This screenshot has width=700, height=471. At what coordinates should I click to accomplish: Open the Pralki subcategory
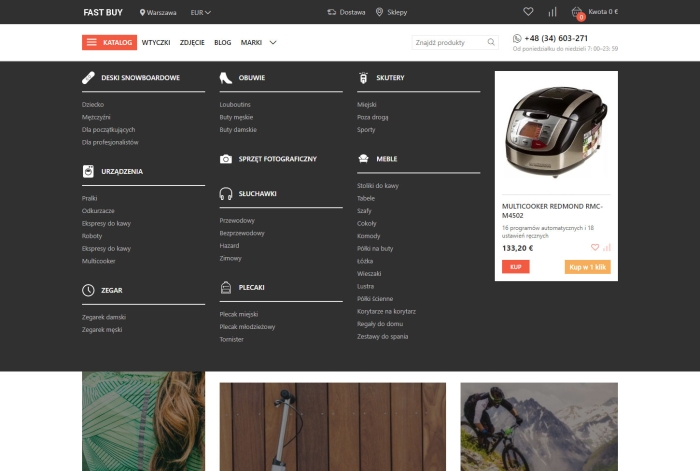click(90, 198)
